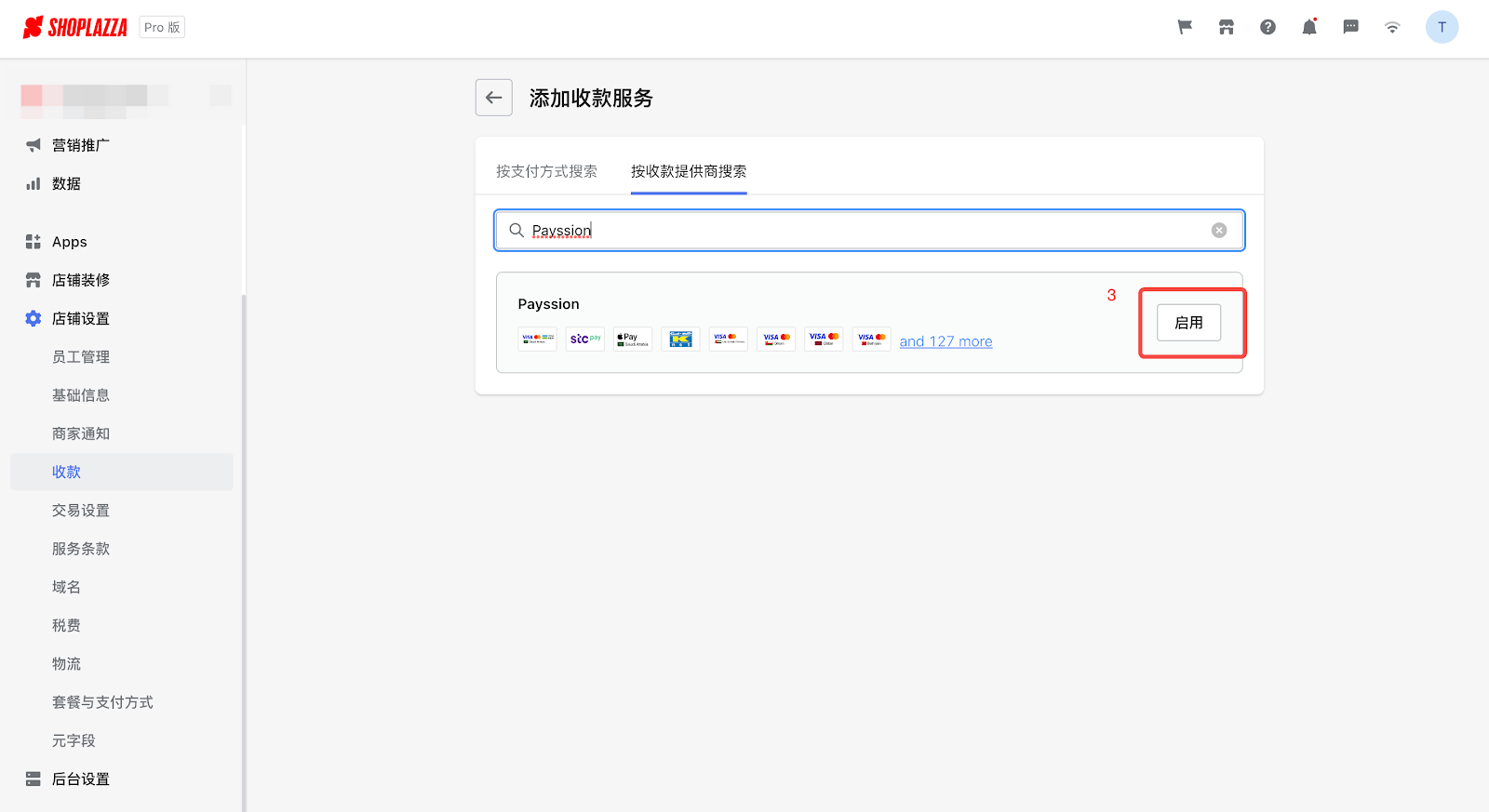The height and width of the screenshot is (812, 1489).
Task: Expand 后台设置 in the sidebar
Action: [81, 779]
